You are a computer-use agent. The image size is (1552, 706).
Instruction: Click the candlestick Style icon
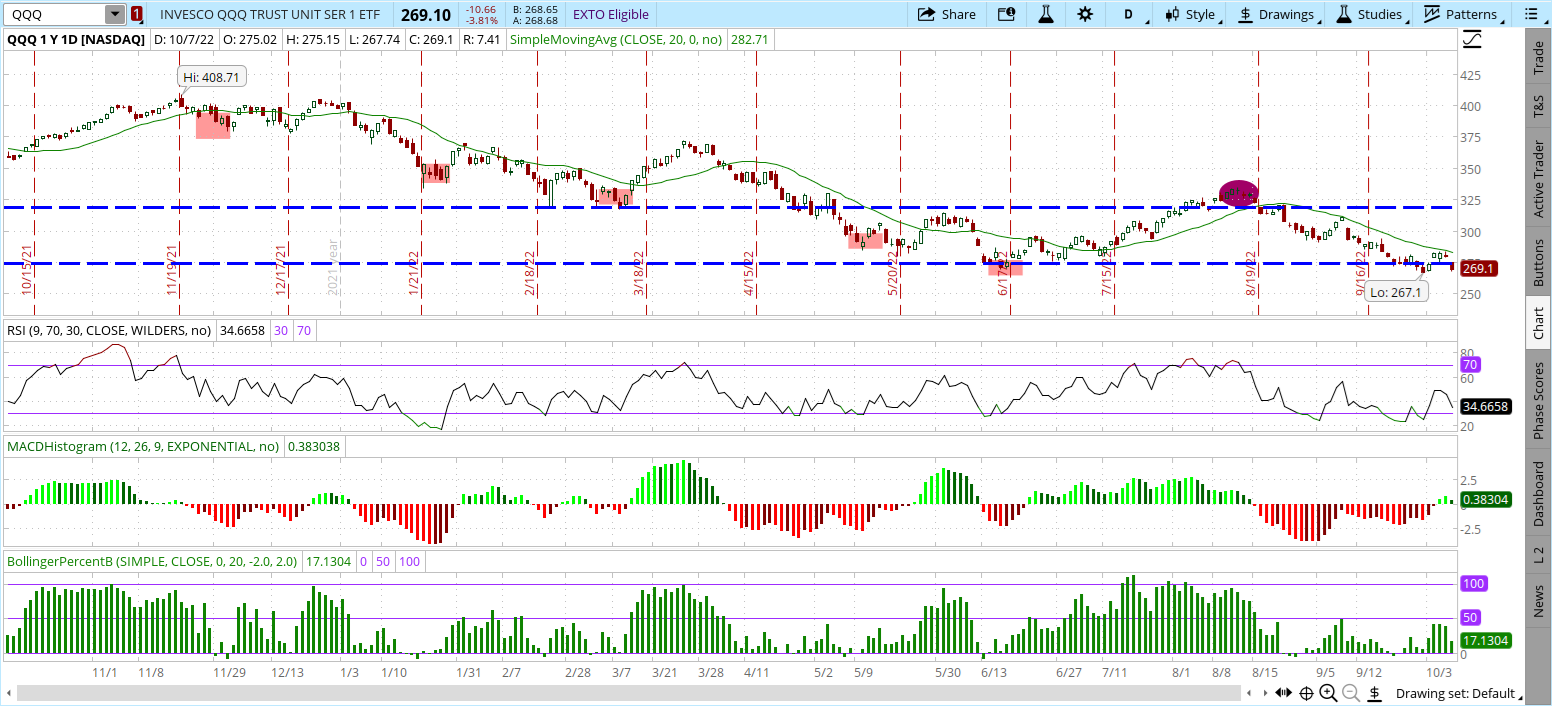click(x=1172, y=14)
